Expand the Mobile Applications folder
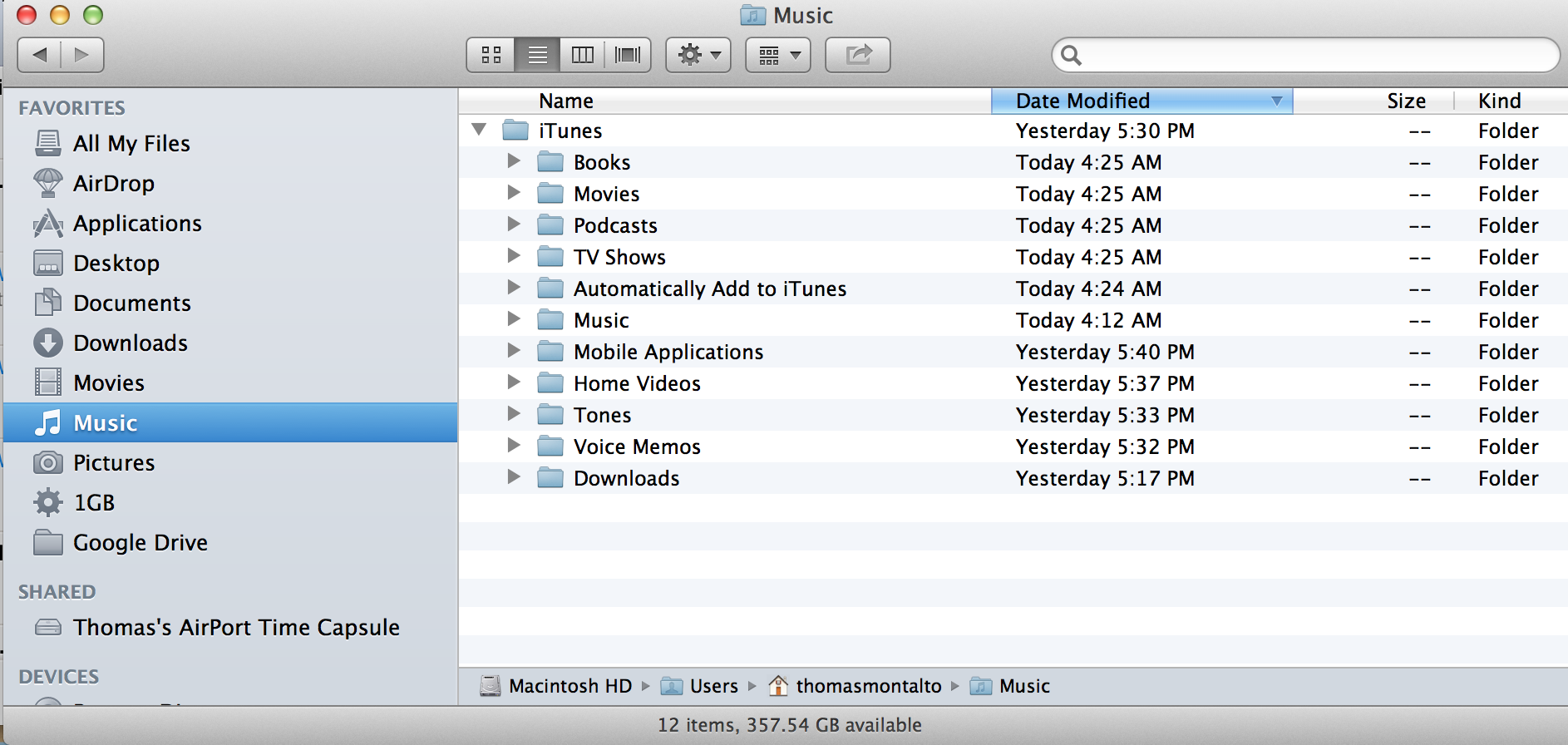 tap(514, 350)
